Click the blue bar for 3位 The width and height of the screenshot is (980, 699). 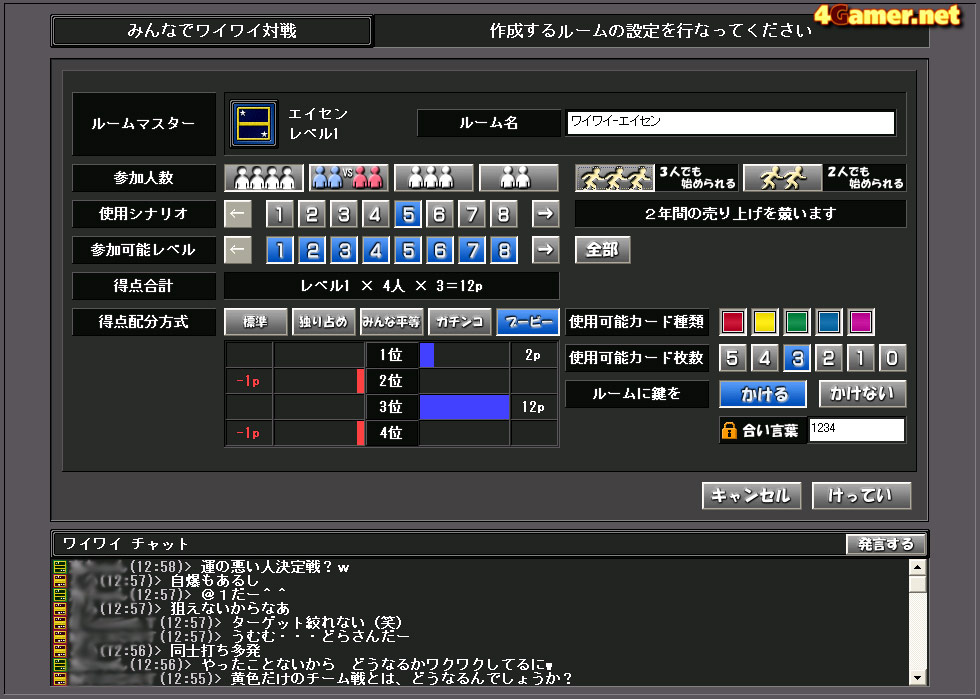(464, 407)
